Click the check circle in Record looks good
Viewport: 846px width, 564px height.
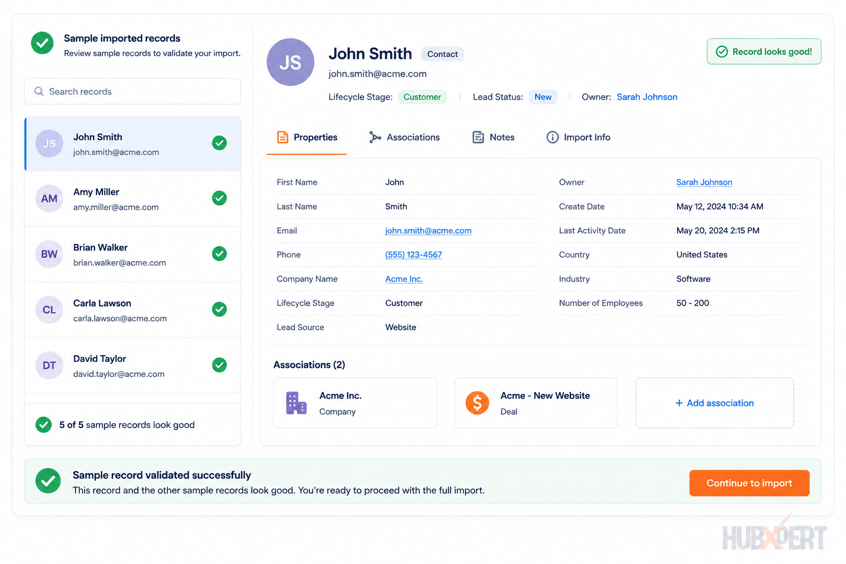coord(721,52)
